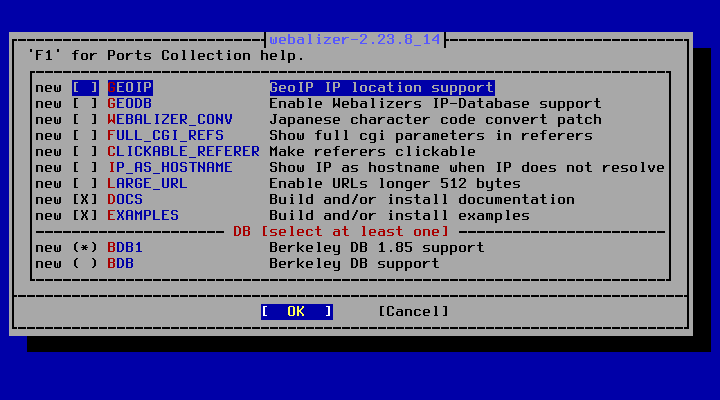Image resolution: width=720 pixels, height=400 pixels.
Task: Click 'Show IP as hostname' description
Action: pos(467,168)
